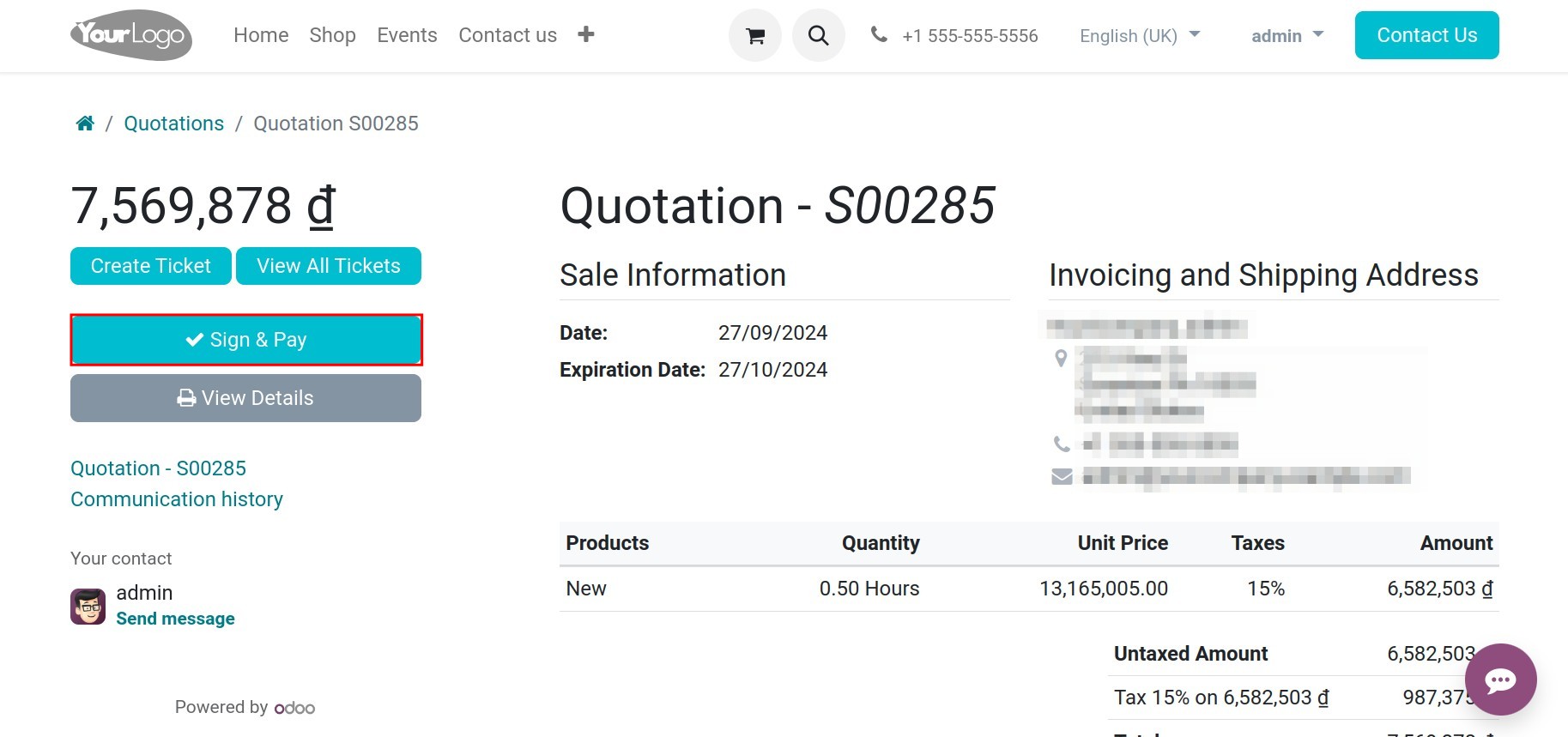Open the live chat bubble icon

pyautogui.click(x=1500, y=680)
